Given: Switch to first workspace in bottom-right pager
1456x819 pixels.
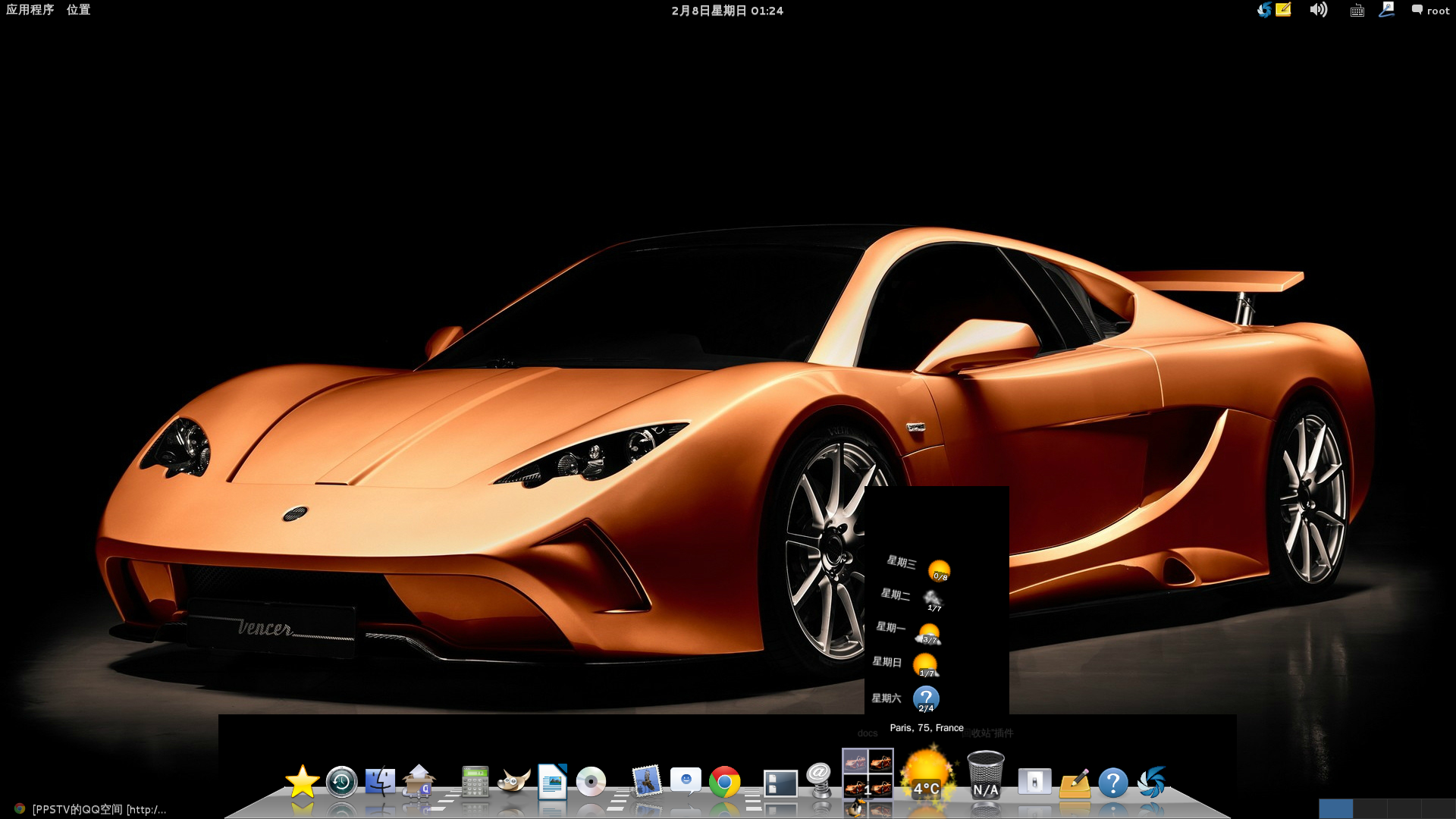Looking at the screenshot, I should click(1335, 808).
